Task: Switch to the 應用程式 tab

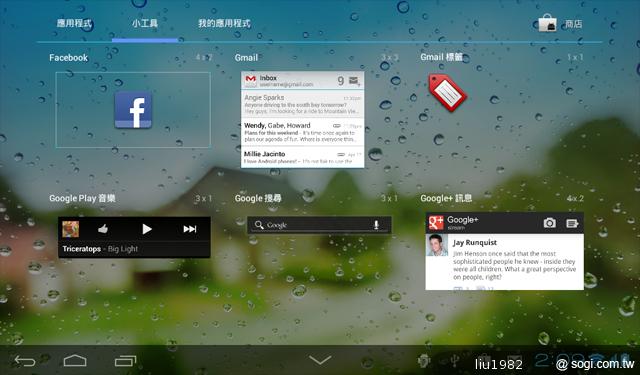Action: click(74, 23)
